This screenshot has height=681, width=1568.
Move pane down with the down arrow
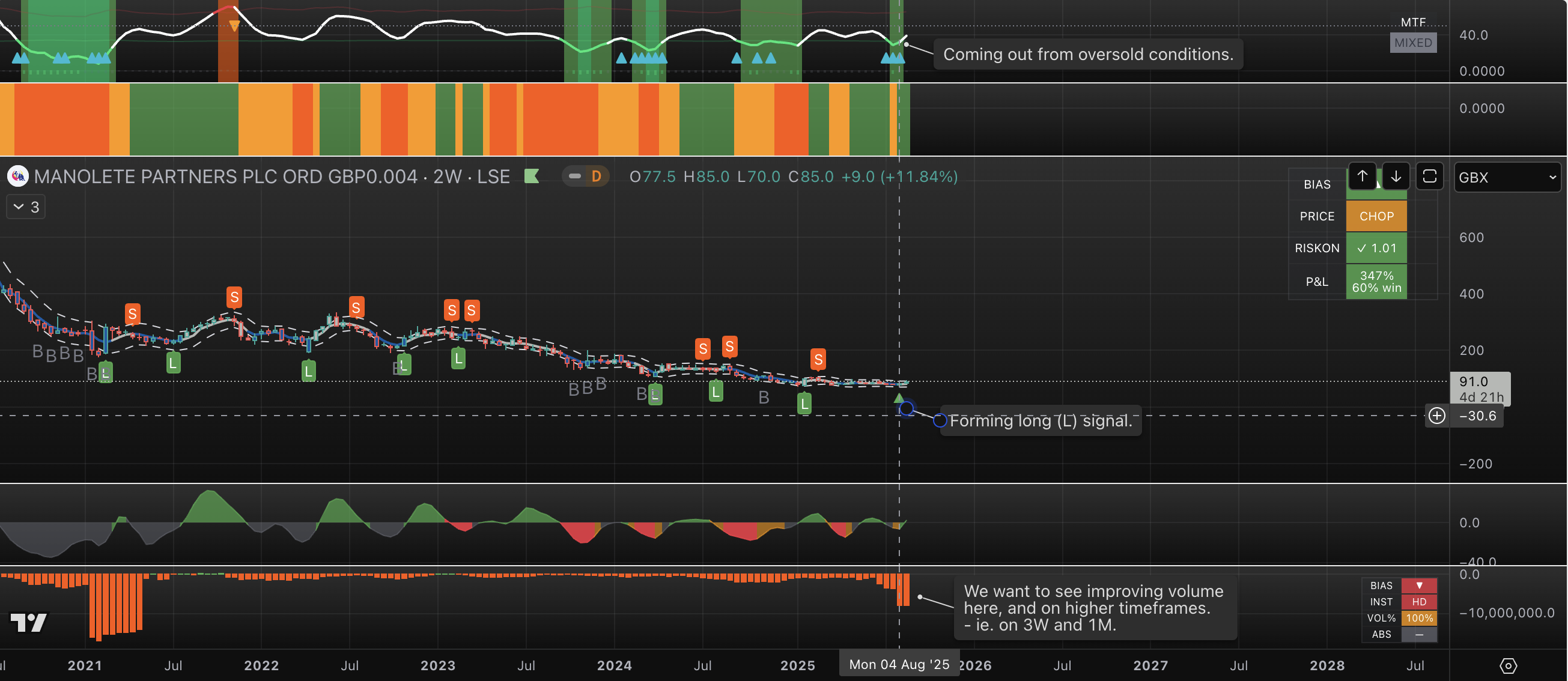(x=1396, y=177)
